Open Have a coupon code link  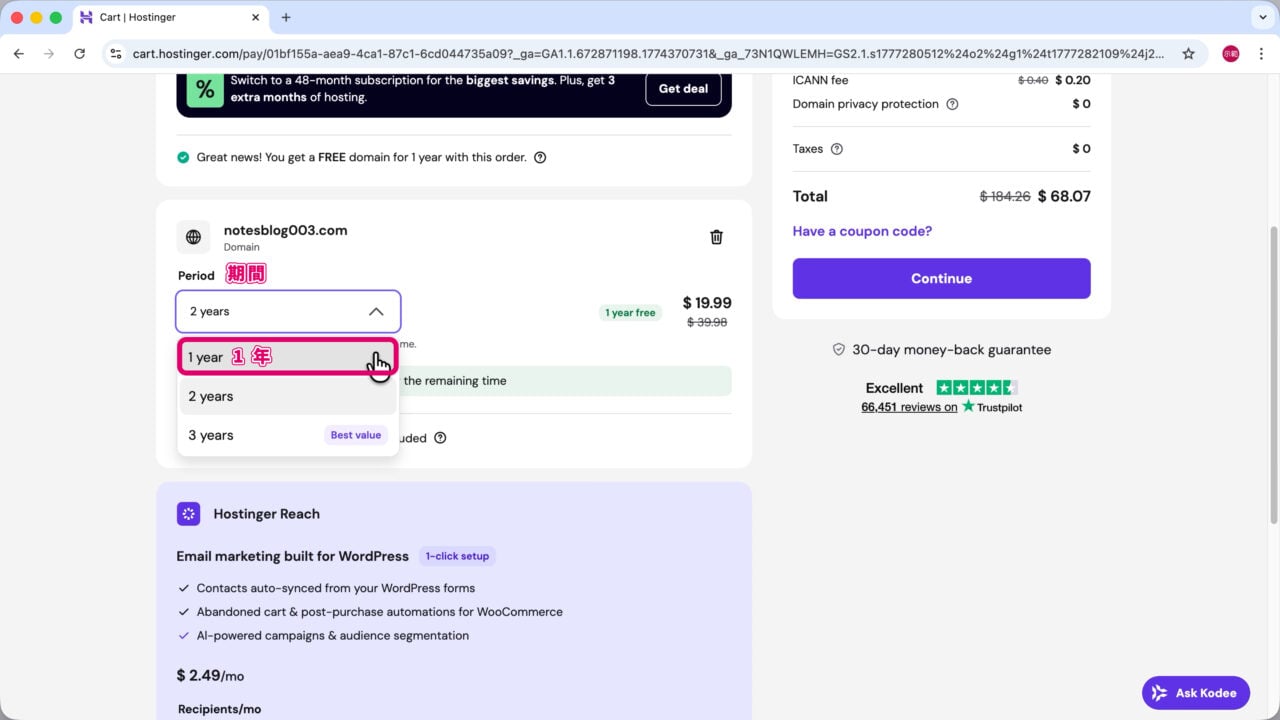pos(862,231)
